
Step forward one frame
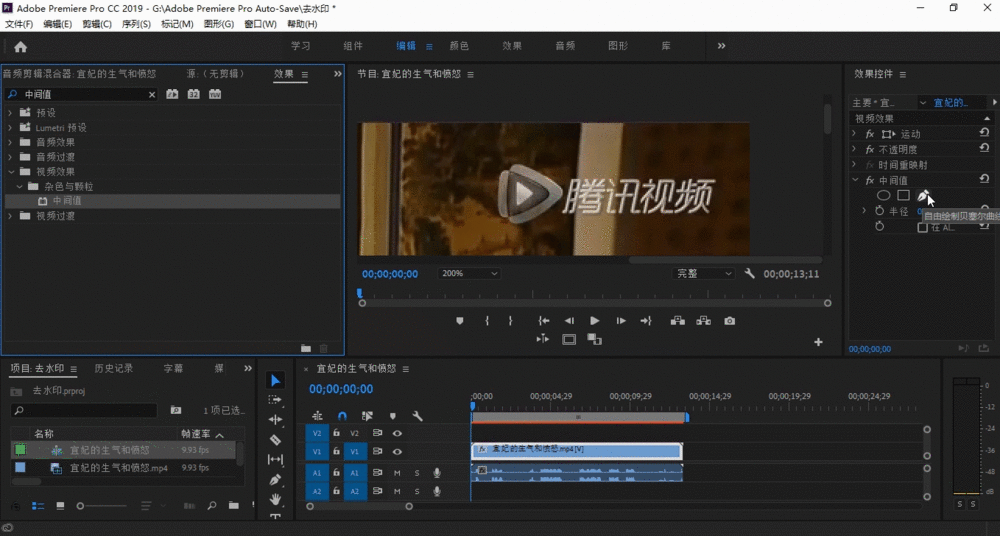(621, 321)
